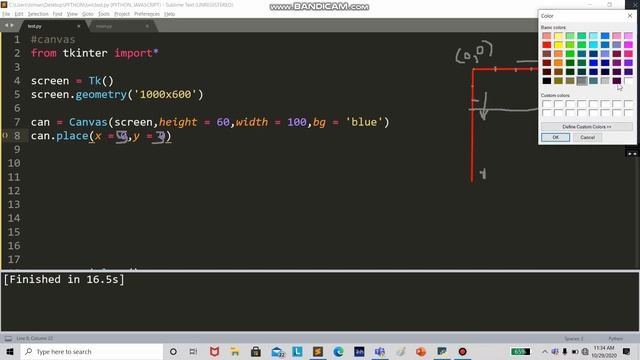Open Microsoft Teams from the taskbar
This screenshot has height=360, width=640.
coord(380,351)
